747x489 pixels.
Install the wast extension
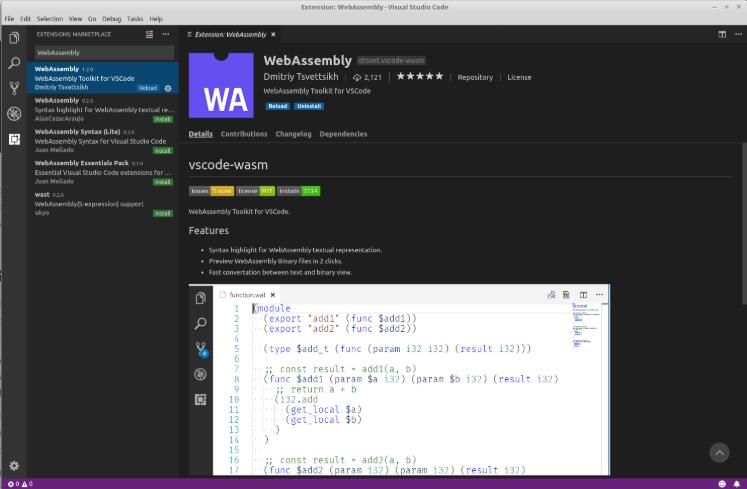coord(162,214)
